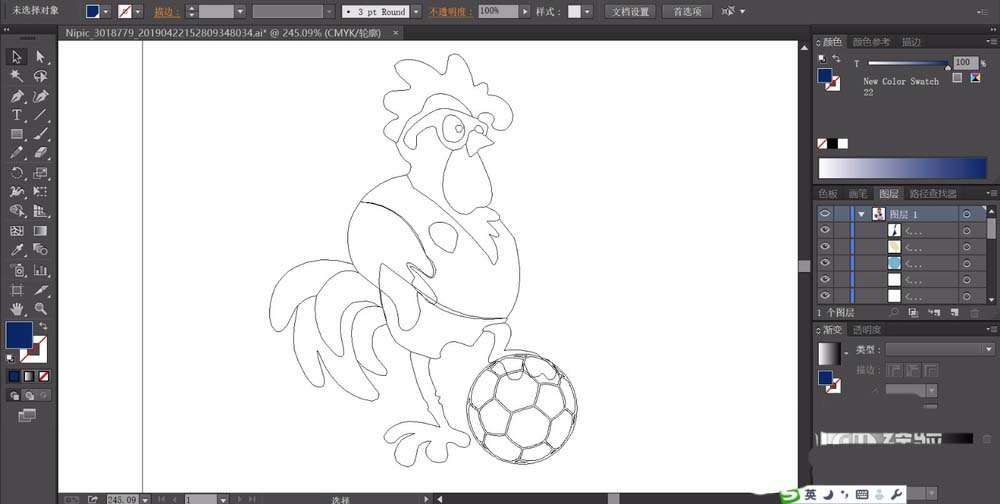Collapse the 图层 1 layer tree

click(x=862, y=214)
